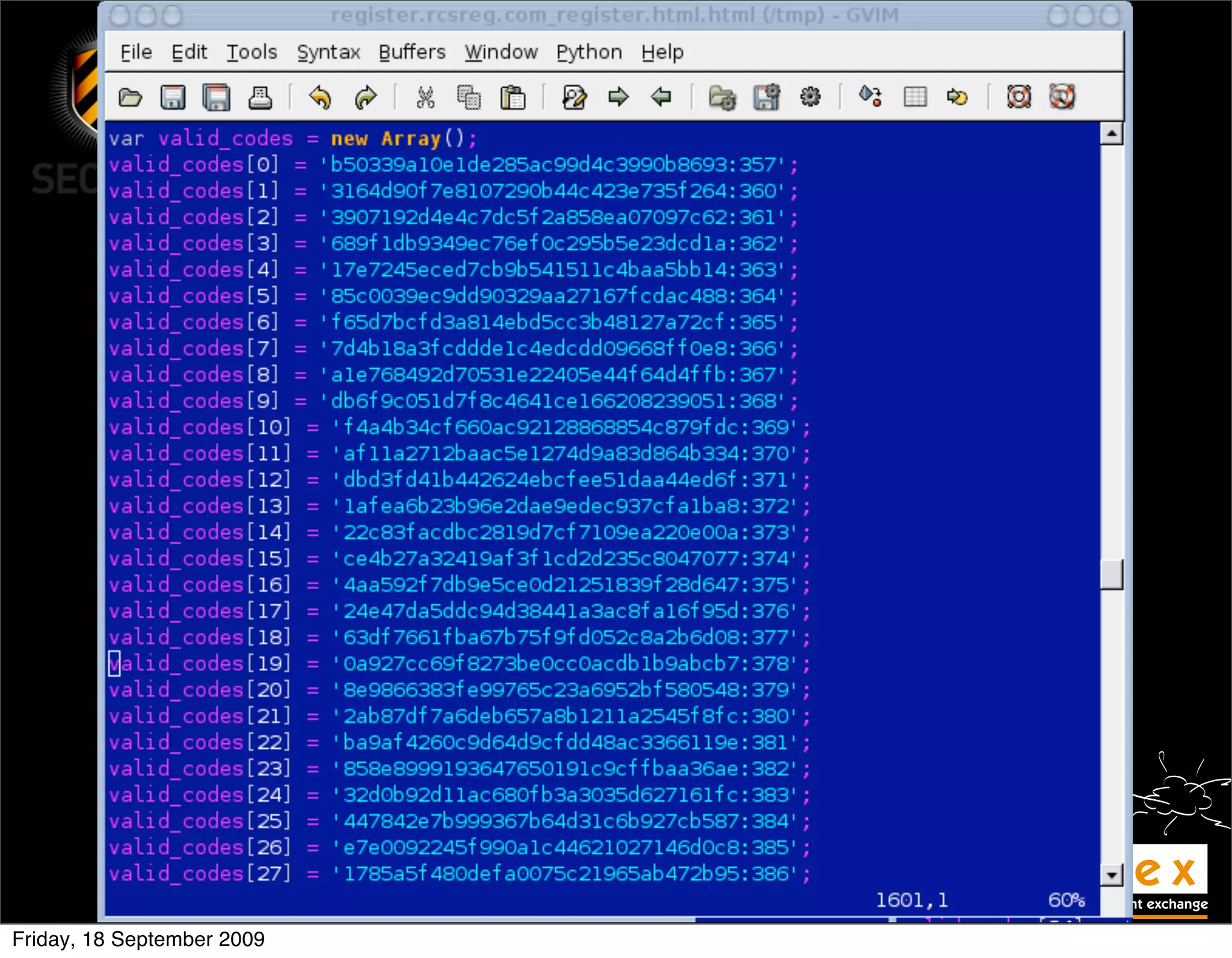
Task: Click the scrollbar down arrow
Action: (x=1111, y=875)
